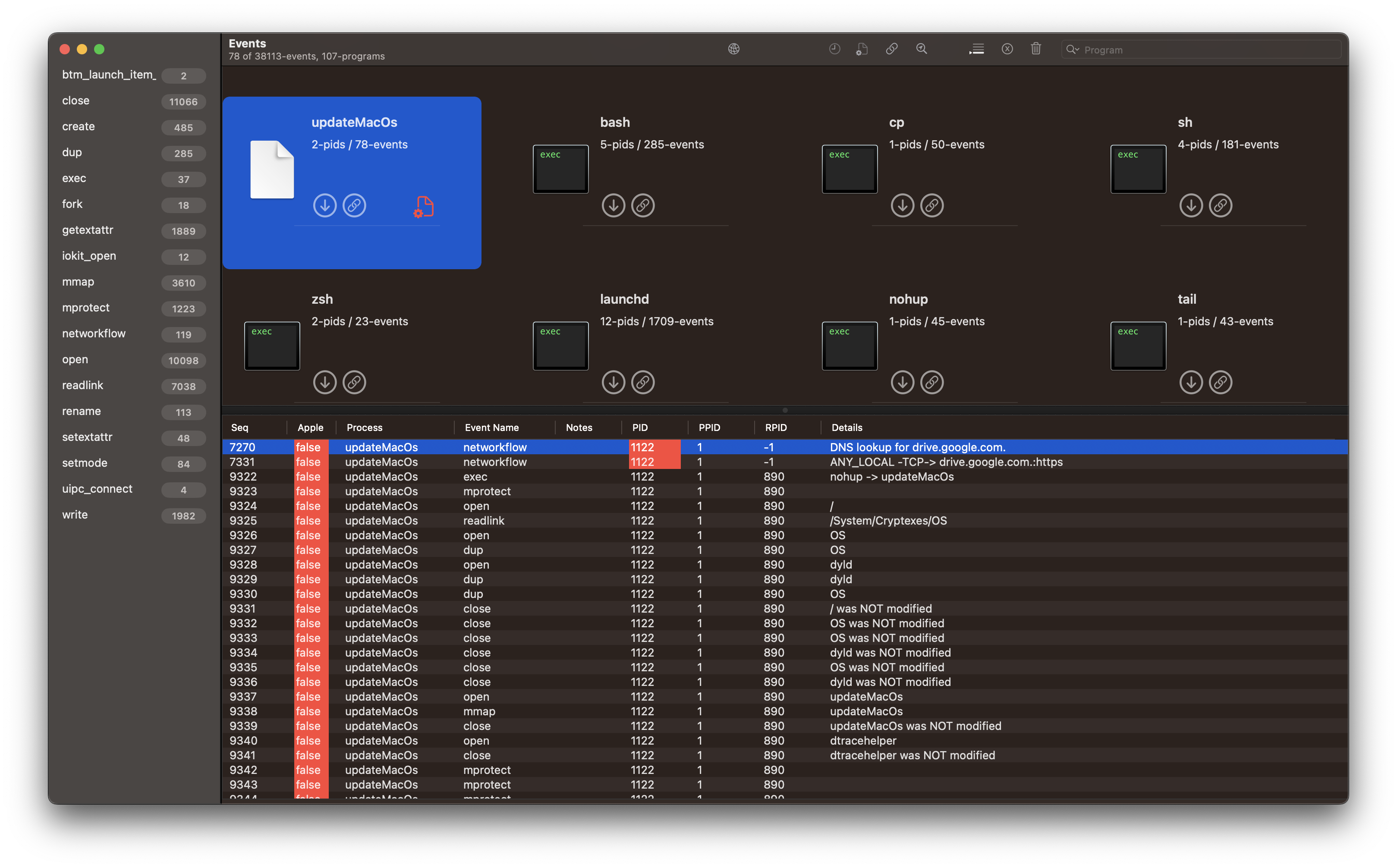Click the magnifier locate toolbar icon
Image resolution: width=1397 pixels, height=868 pixels.
coord(921,49)
